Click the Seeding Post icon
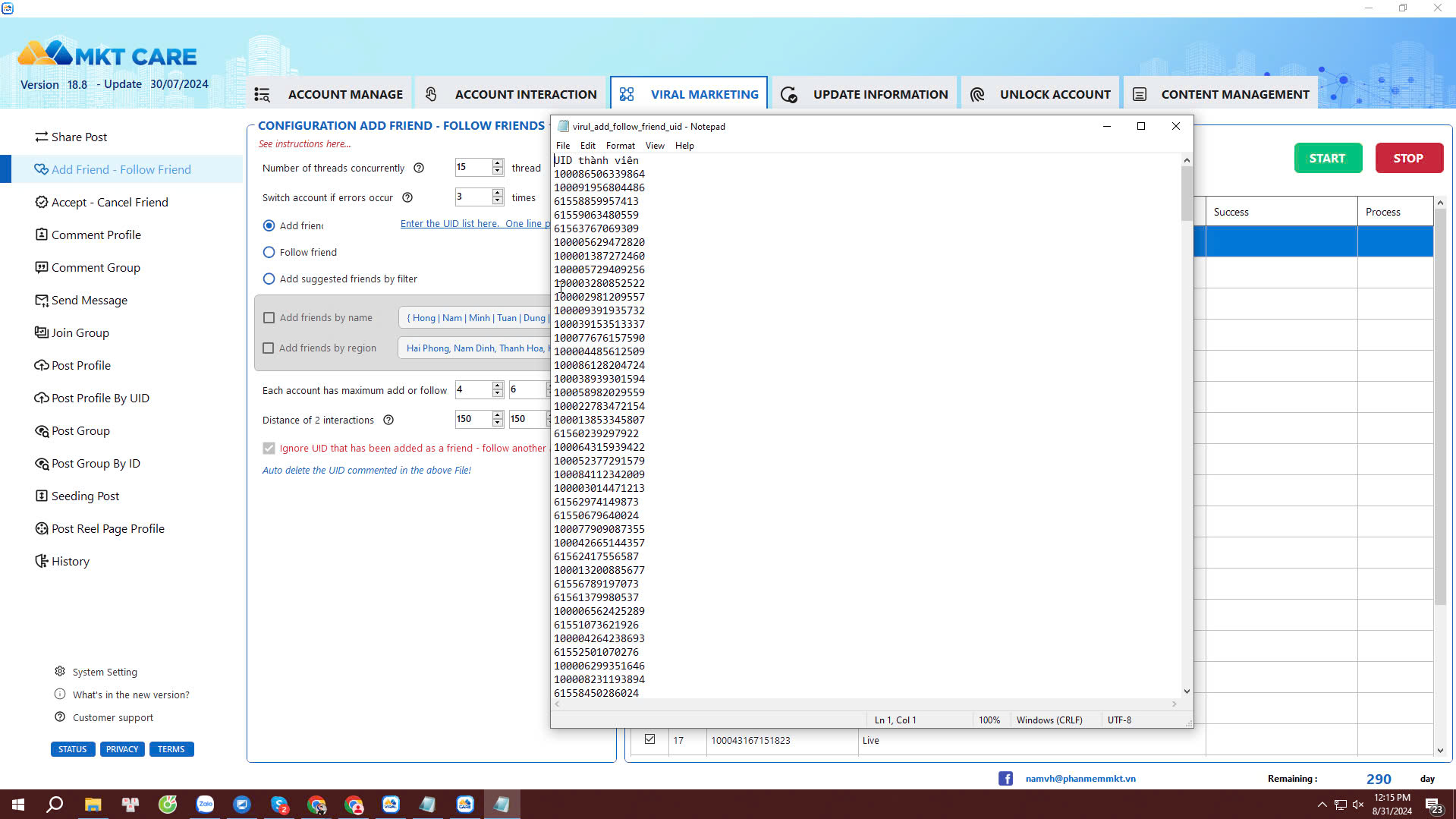Image resolution: width=1456 pixels, height=819 pixels. (42, 496)
